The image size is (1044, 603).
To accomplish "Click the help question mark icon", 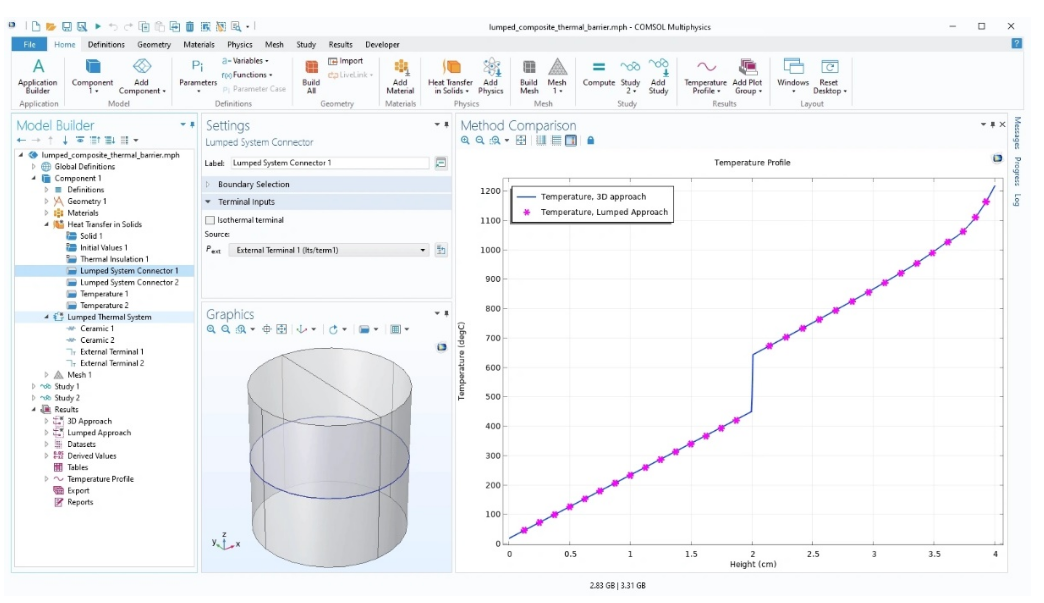I will tap(1016, 43).
